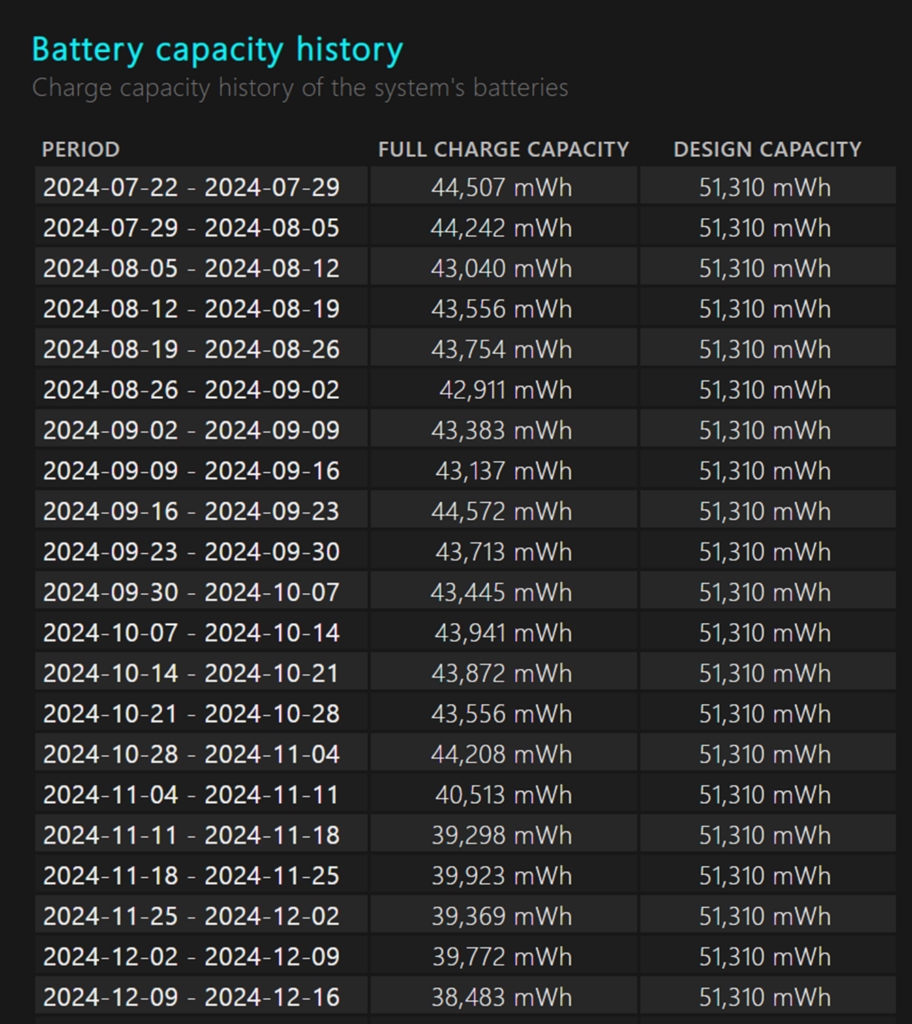
Task: Click the FULL CHARGE CAPACITY column header
Action: [x=503, y=150]
